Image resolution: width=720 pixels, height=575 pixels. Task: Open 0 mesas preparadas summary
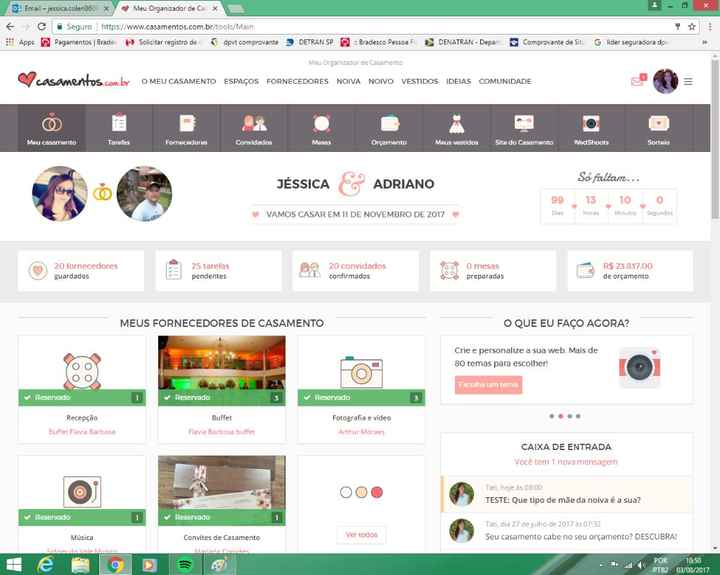click(493, 271)
